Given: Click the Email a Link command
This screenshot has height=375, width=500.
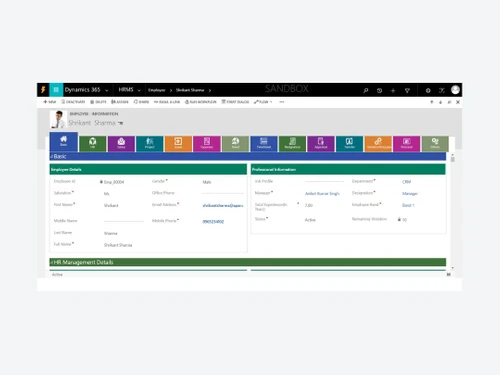Looking at the screenshot, I should (x=167, y=102).
